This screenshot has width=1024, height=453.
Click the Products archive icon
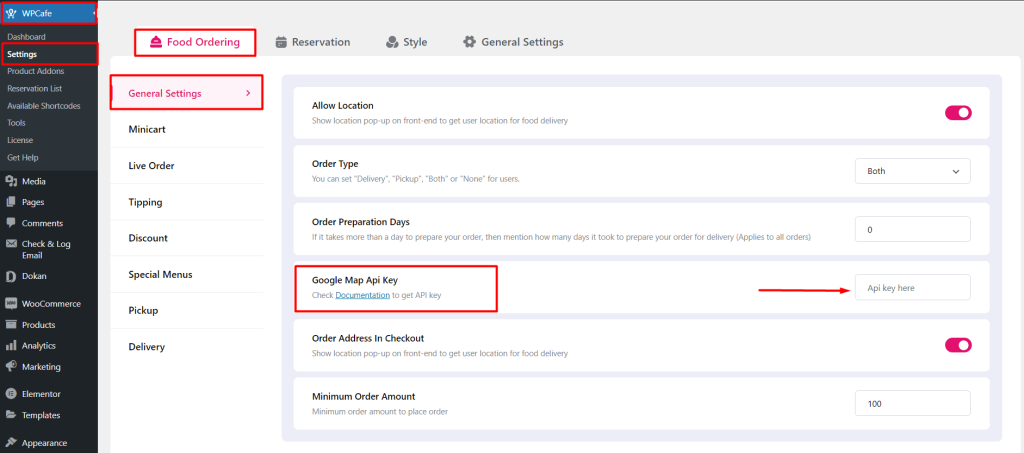(11, 324)
